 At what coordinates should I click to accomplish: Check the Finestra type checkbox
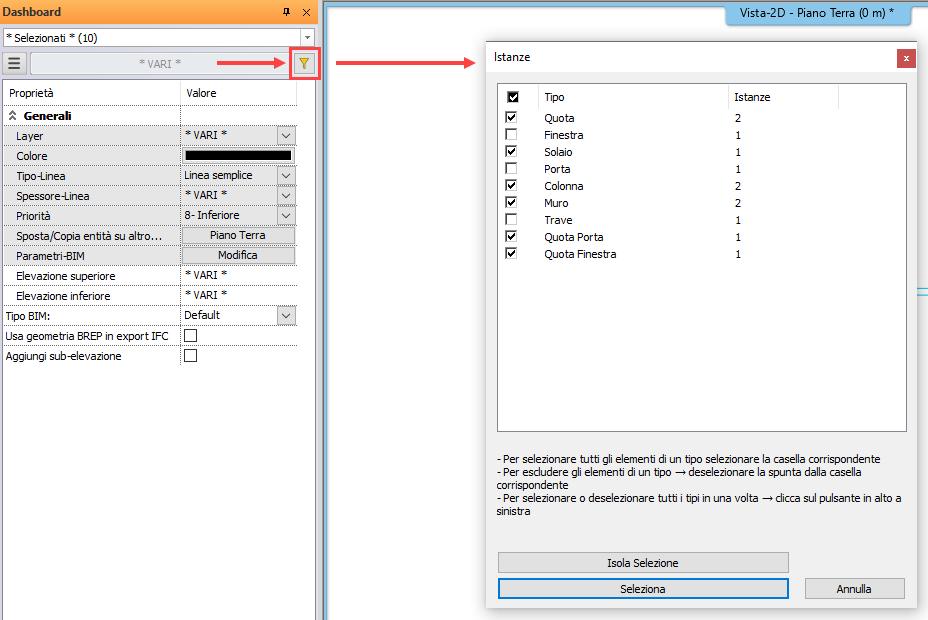pyautogui.click(x=511, y=135)
